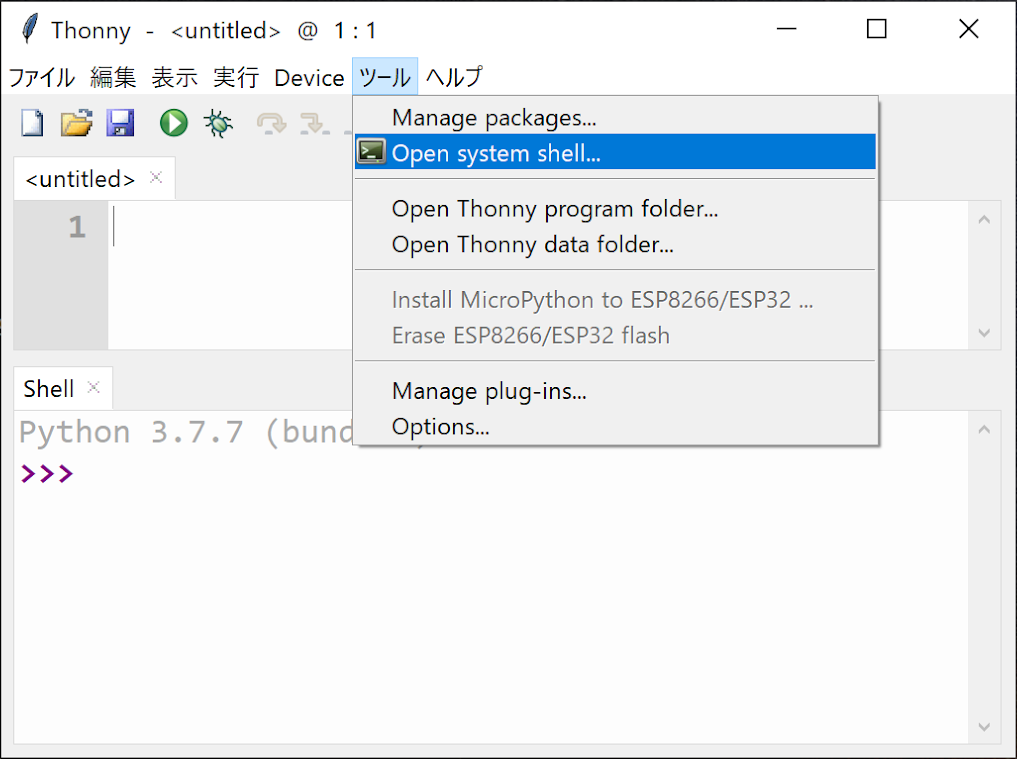Close the Thonny window
The width and height of the screenshot is (1017, 759).
pos(968,29)
